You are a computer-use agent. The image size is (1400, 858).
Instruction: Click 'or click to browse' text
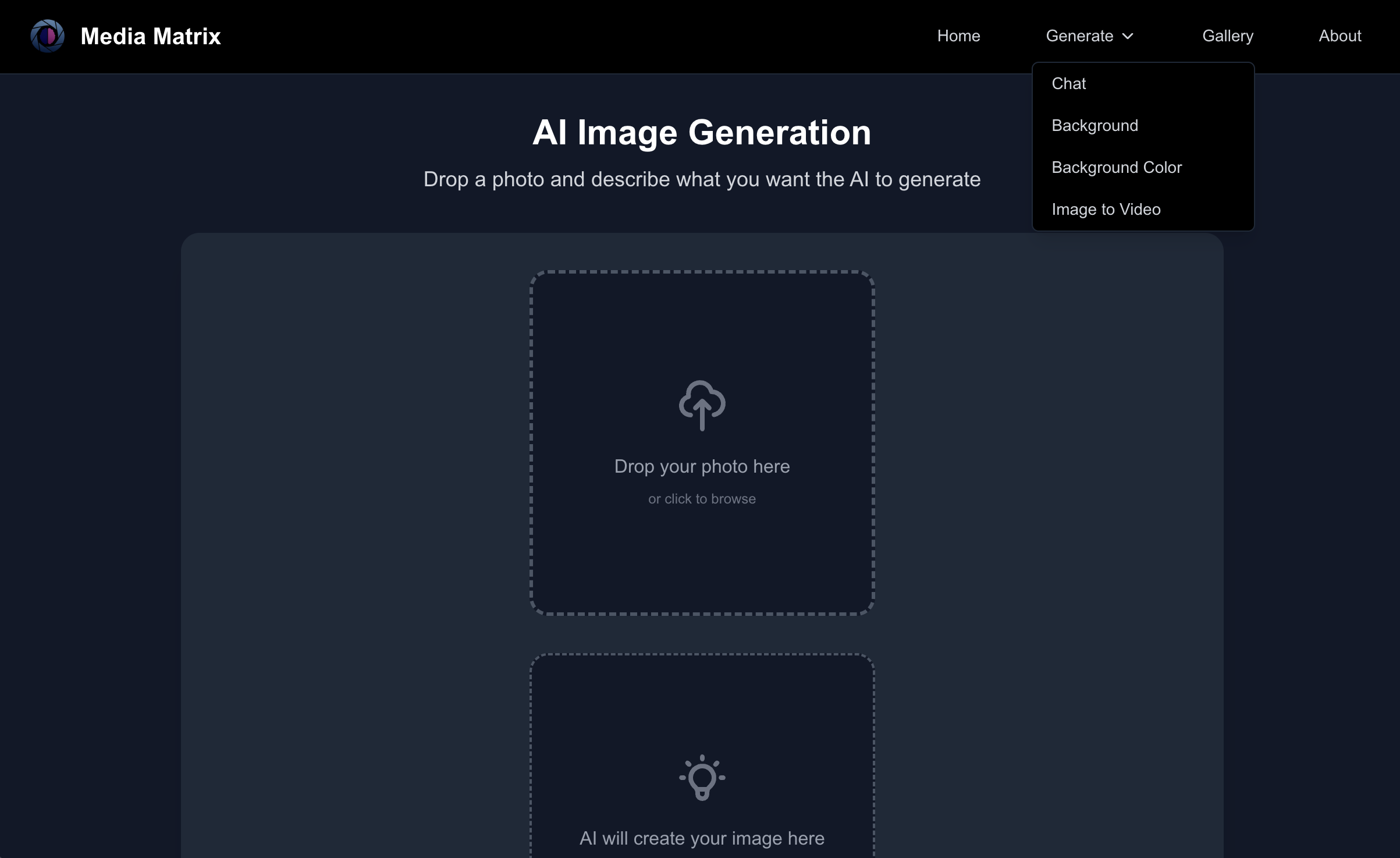click(x=702, y=499)
